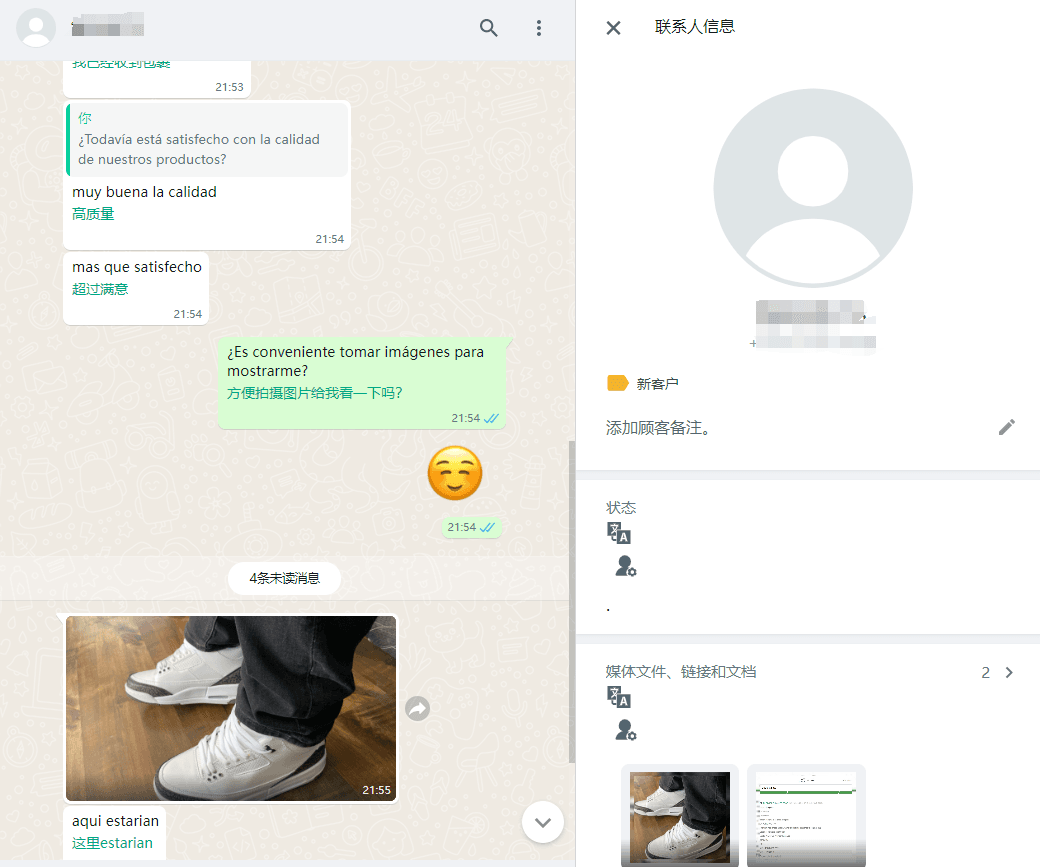Forward the sneaker photo using arrow icon
Viewport: 1040px width, 867px height.
417,708
